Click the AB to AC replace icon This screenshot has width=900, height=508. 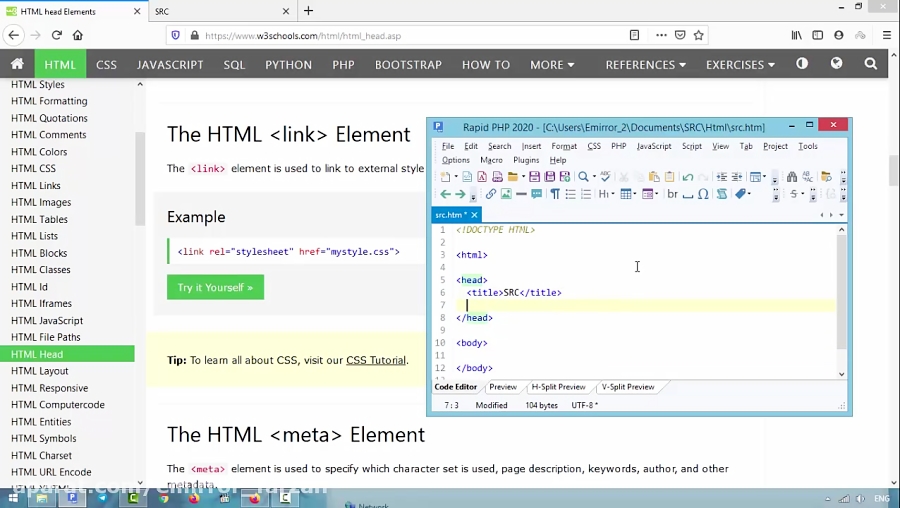click(808, 177)
